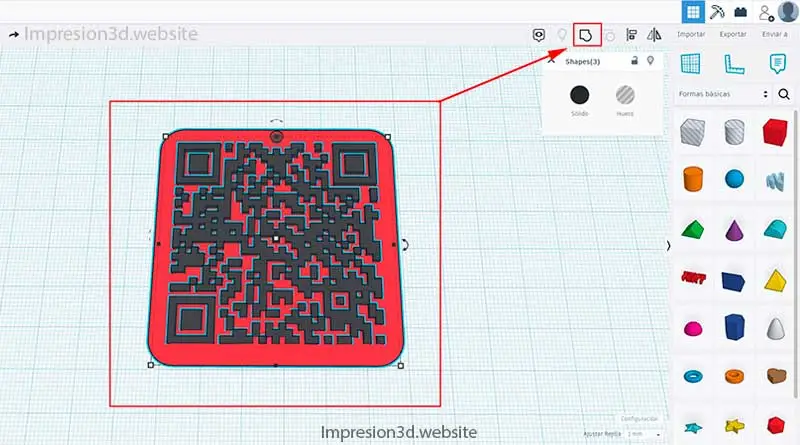This screenshot has width=800, height=445.
Task: Switch to the Minecraft pickaxe mode
Action: [717, 12]
